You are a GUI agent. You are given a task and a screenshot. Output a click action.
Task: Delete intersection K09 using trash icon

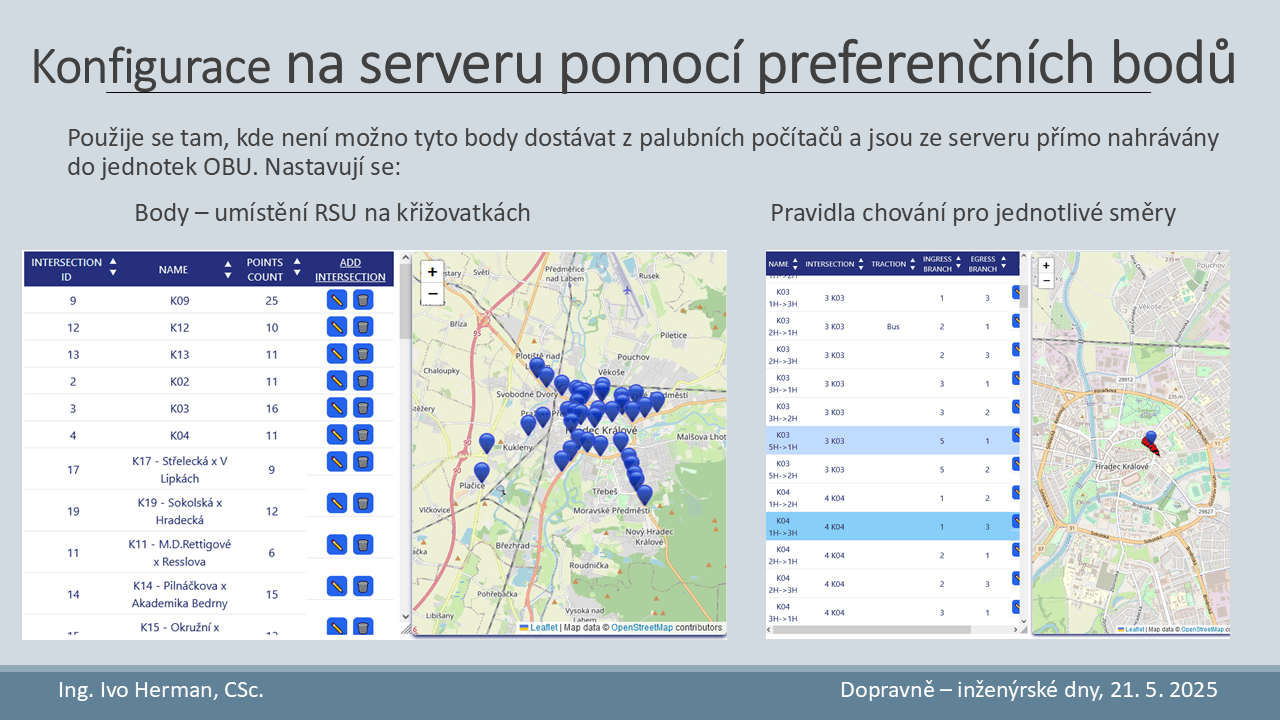coord(363,300)
